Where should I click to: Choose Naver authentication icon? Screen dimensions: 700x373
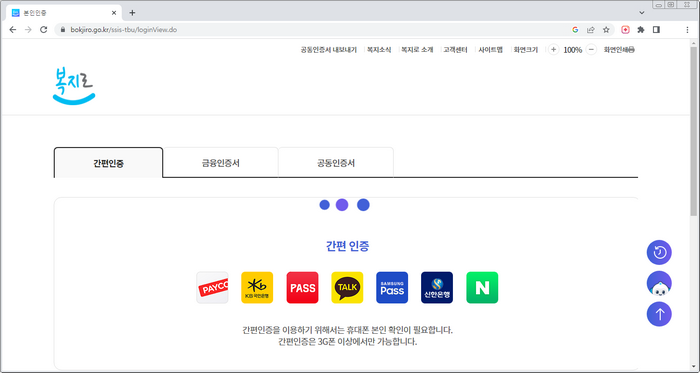(482, 288)
